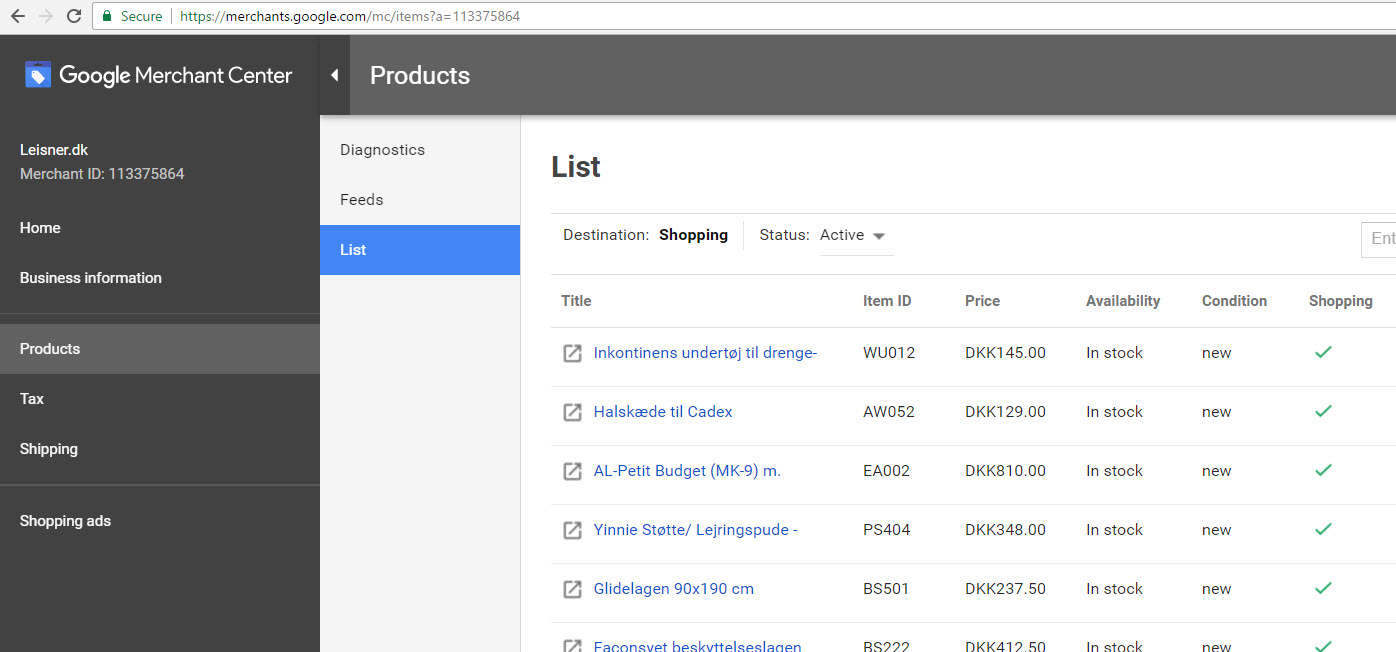Open the Faconsyet beskyttelseslagen product link
Screen dimensions: 1396x652
click(697, 646)
